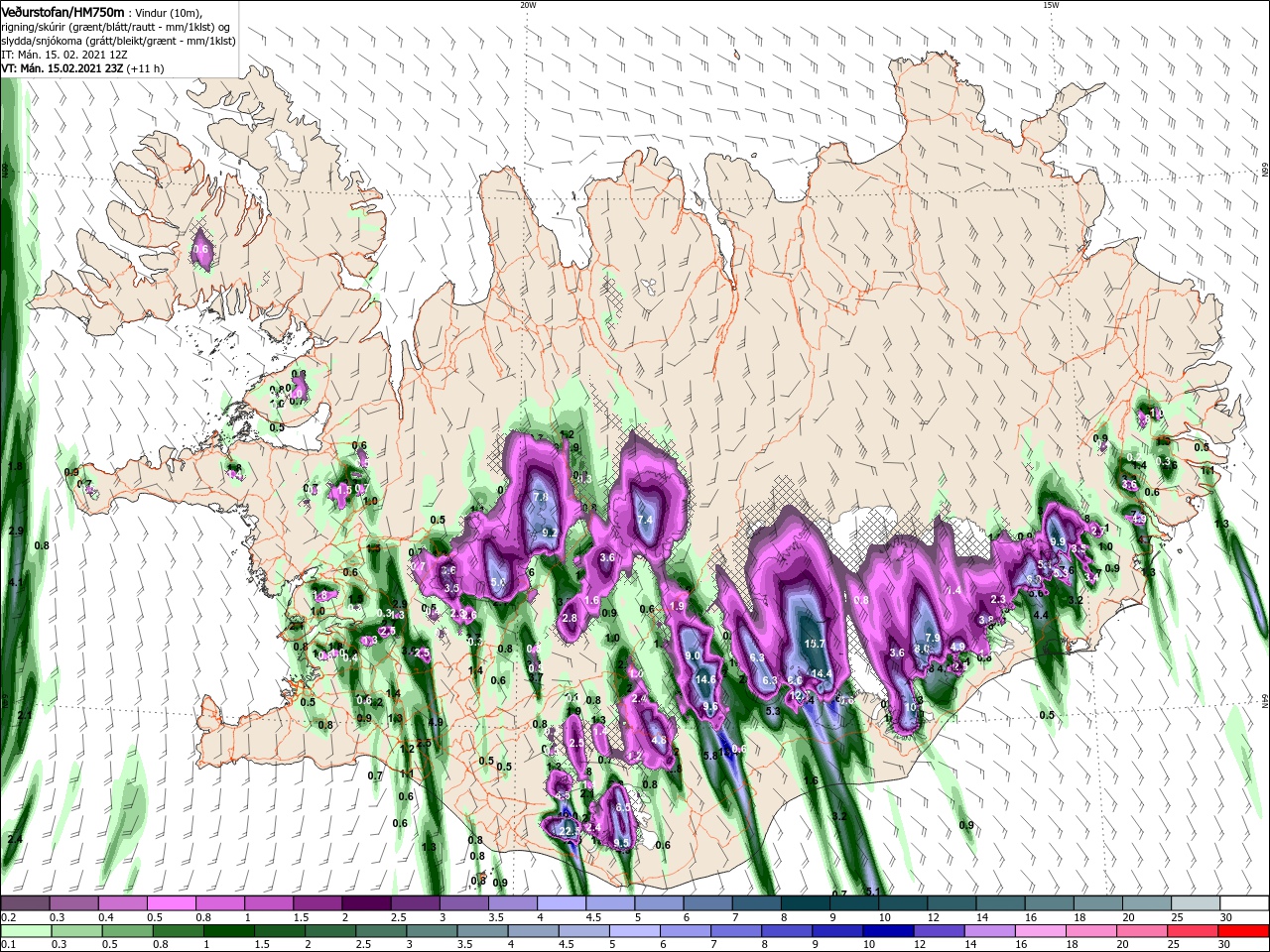Click the 4.1 value off the west coast

click(15, 582)
